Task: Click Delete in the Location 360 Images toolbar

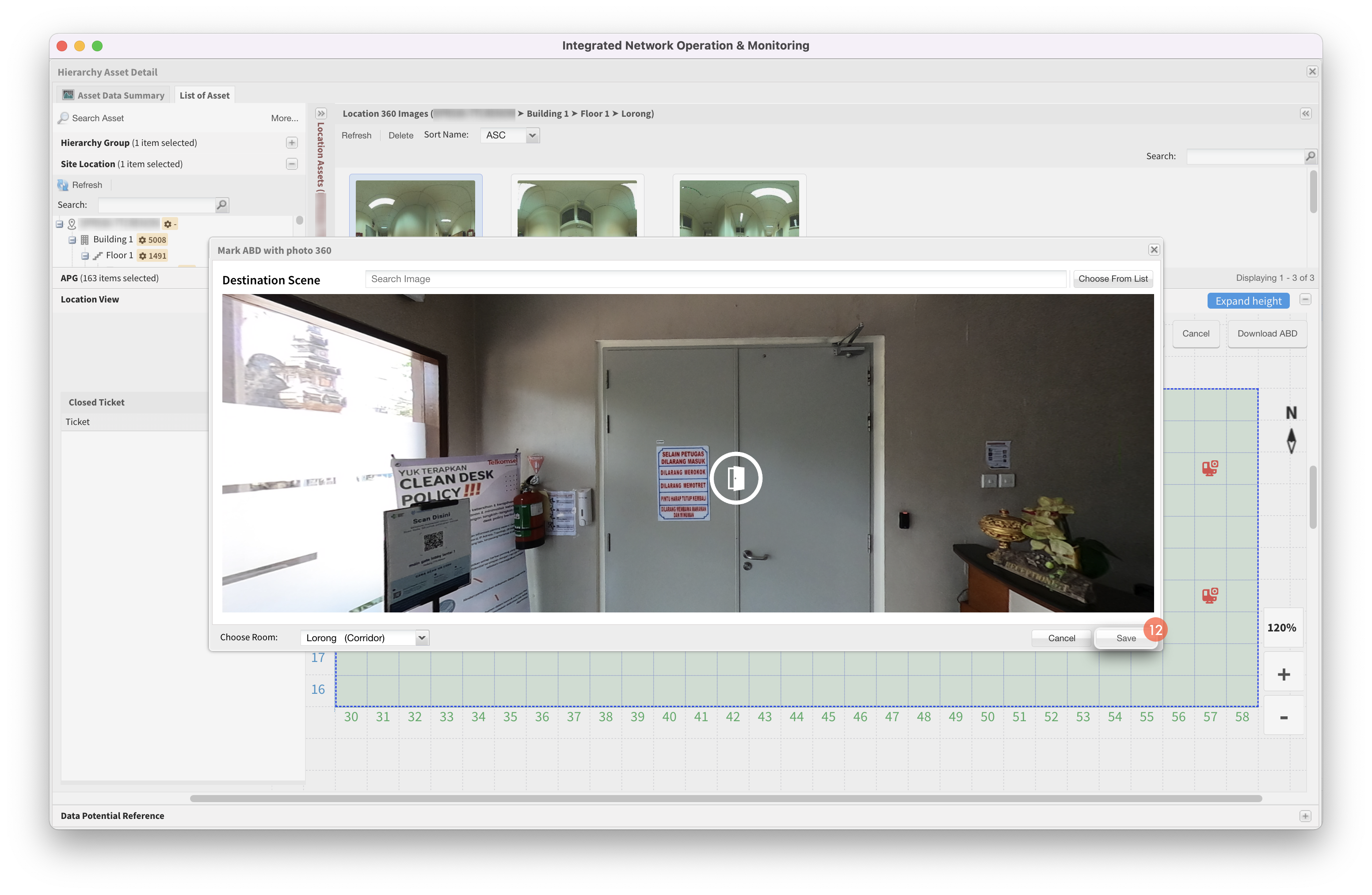Action: [x=400, y=135]
